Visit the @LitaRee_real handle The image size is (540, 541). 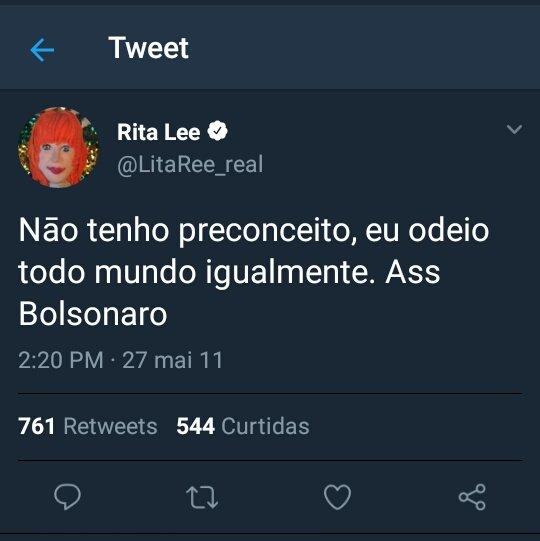(x=190, y=165)
